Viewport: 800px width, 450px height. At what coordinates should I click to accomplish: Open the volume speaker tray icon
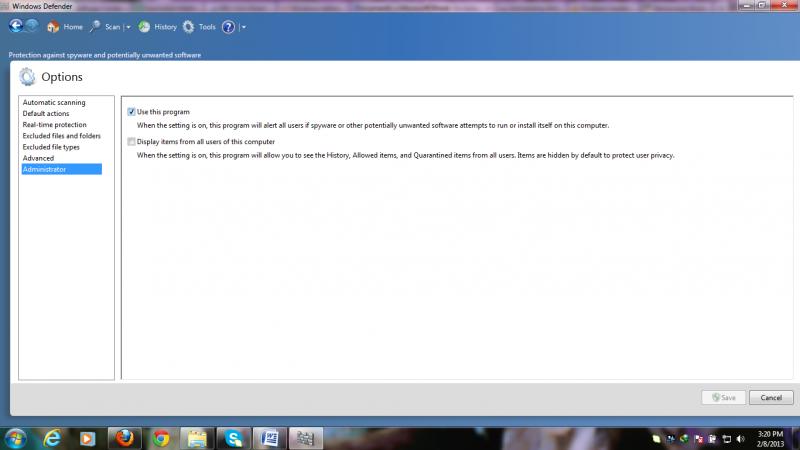(741, 439)
